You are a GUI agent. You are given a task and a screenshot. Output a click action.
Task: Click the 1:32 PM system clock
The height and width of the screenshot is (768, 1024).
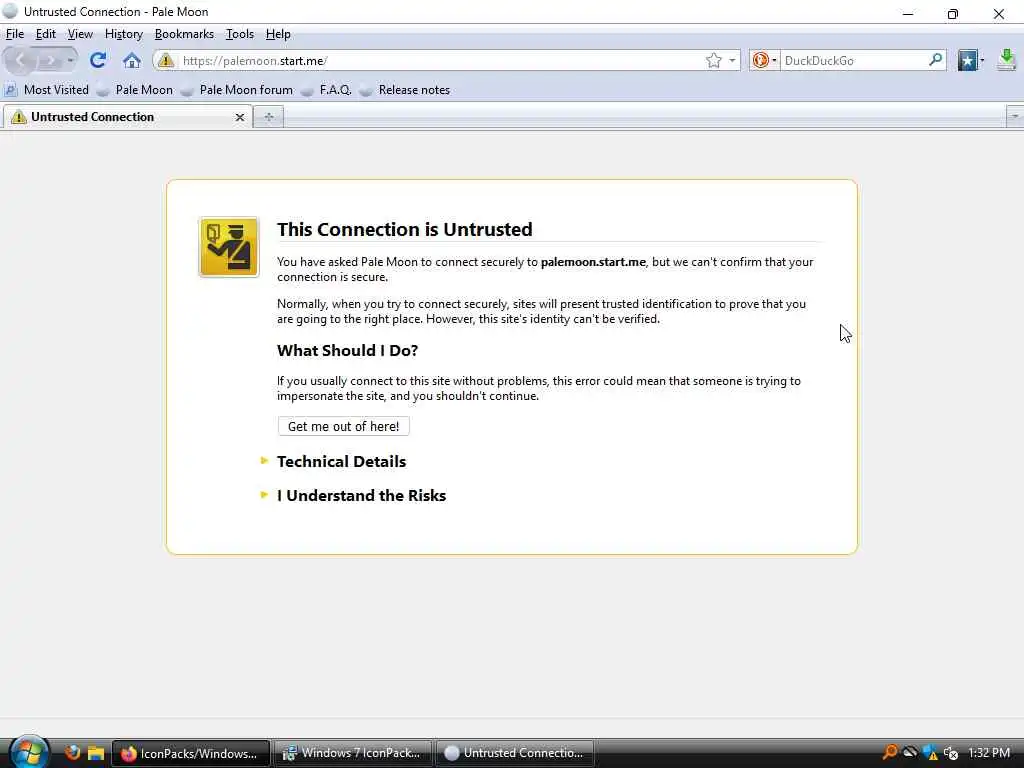tap(989, 753)
